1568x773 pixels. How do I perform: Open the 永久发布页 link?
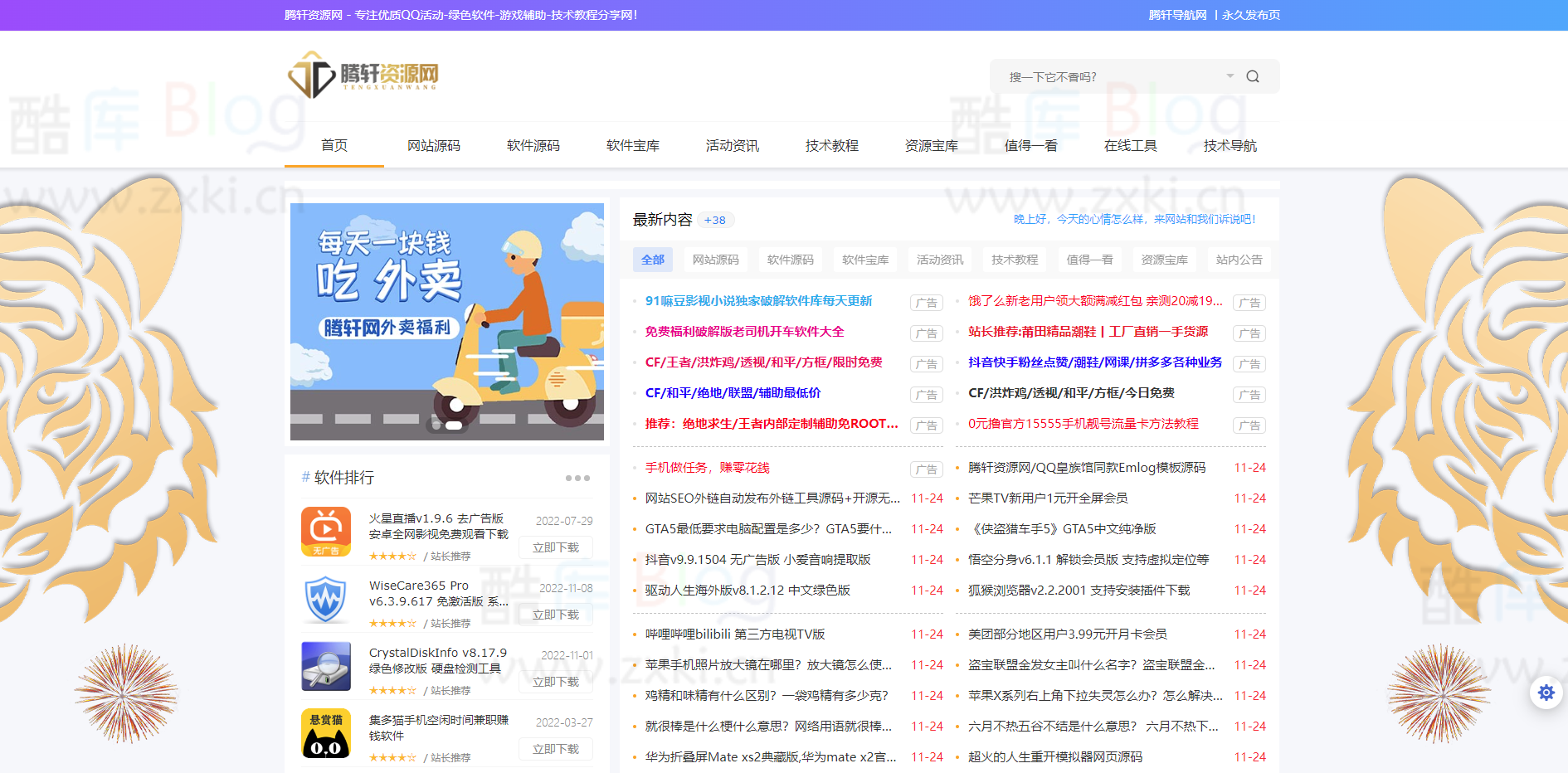[1251, 14]
